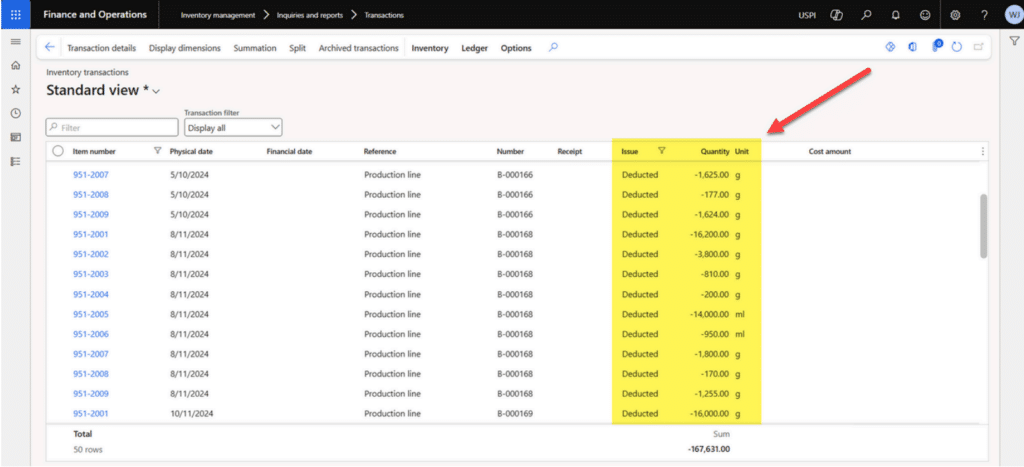Viewport: 1024px width, 467px height.
Task: Open item 951-2005 link
Action: pos(91,314)
